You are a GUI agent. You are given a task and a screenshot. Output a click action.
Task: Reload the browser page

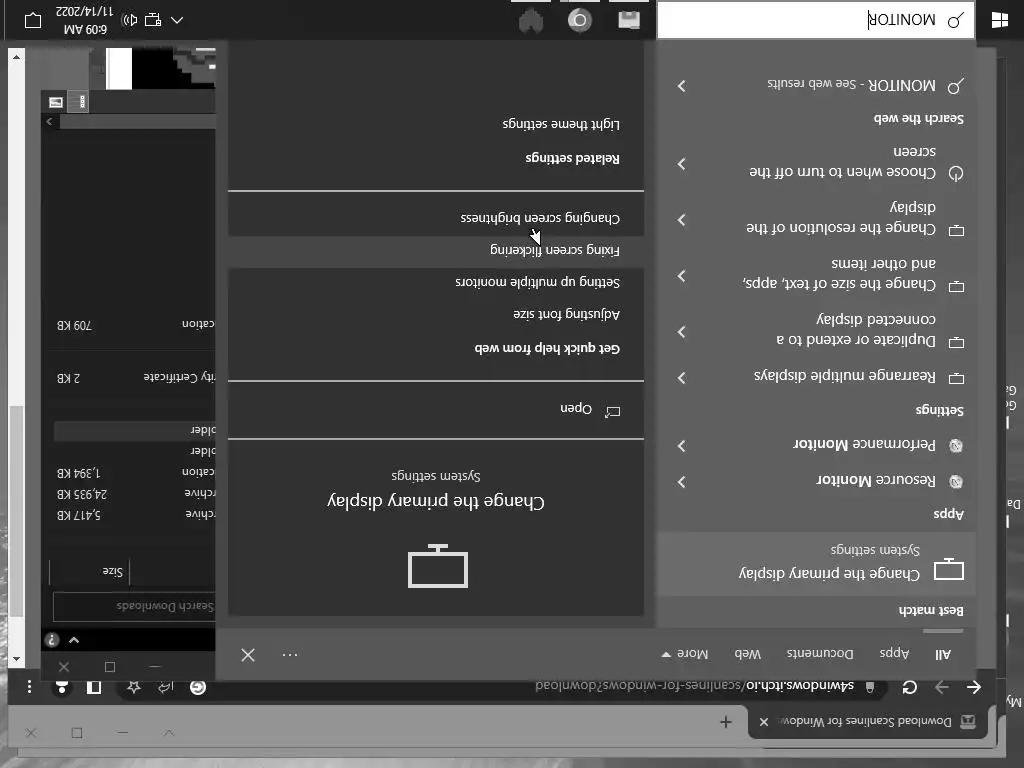(909, 687)
